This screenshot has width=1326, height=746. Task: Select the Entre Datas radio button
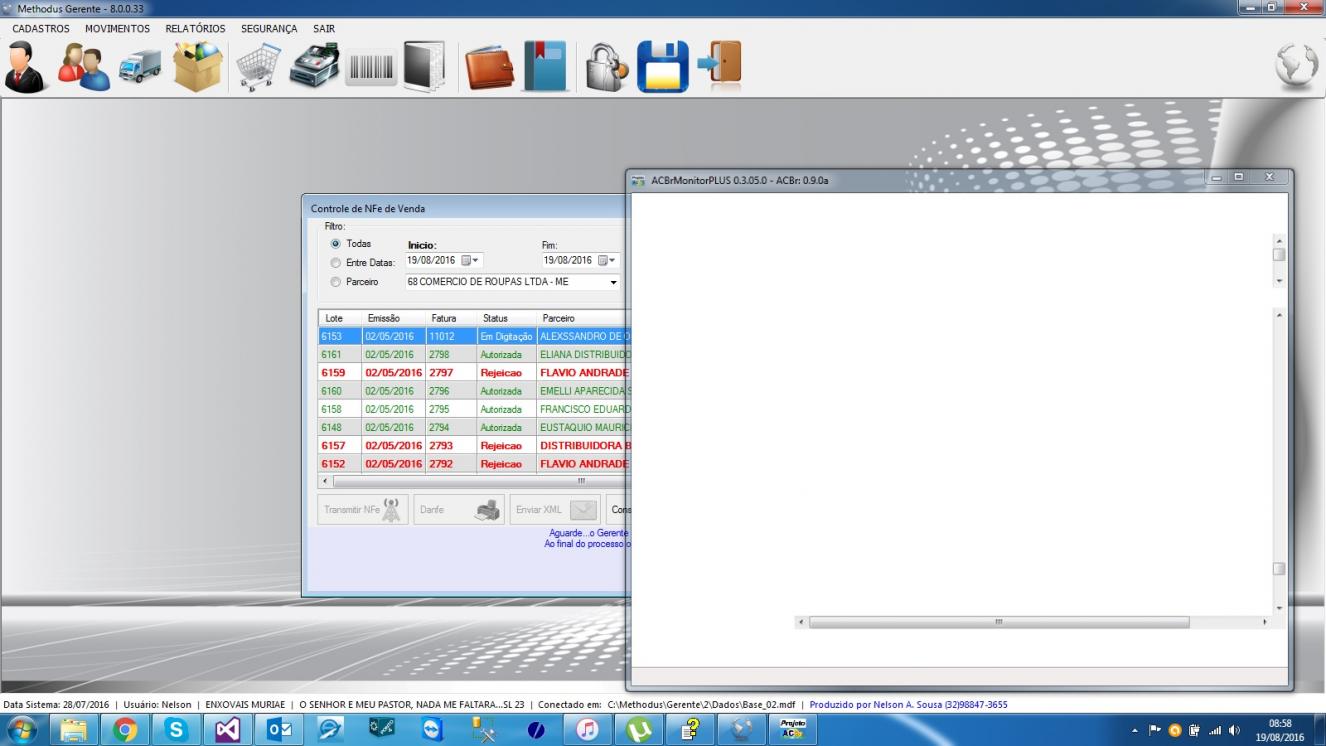coord(335,263)
